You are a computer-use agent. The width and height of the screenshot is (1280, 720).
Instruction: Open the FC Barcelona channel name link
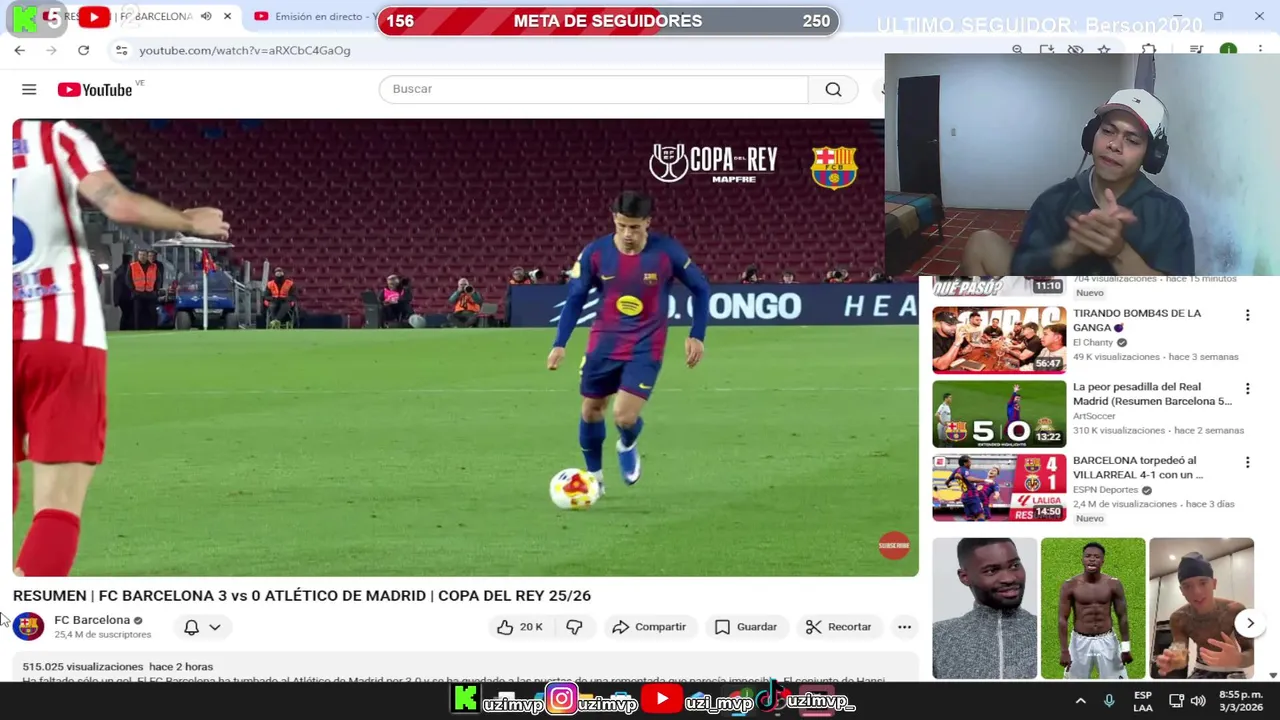click(x=92, y=620)
